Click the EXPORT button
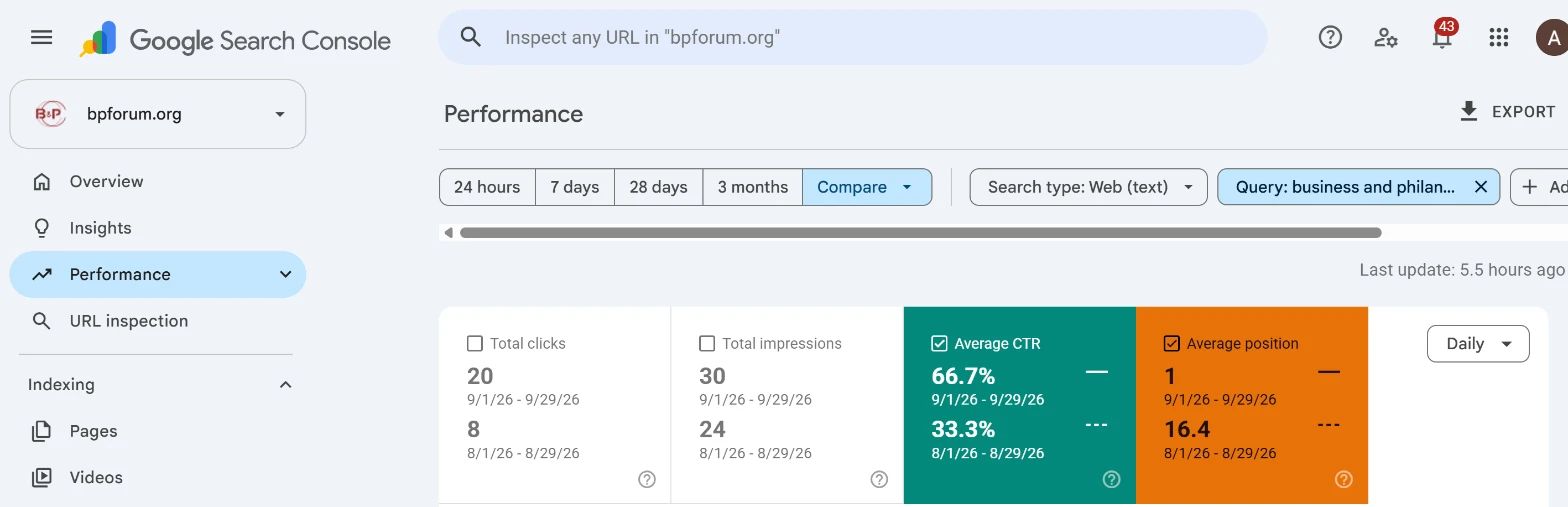Viewport: 1568px width, 507px height. [x=1507, y=111]
